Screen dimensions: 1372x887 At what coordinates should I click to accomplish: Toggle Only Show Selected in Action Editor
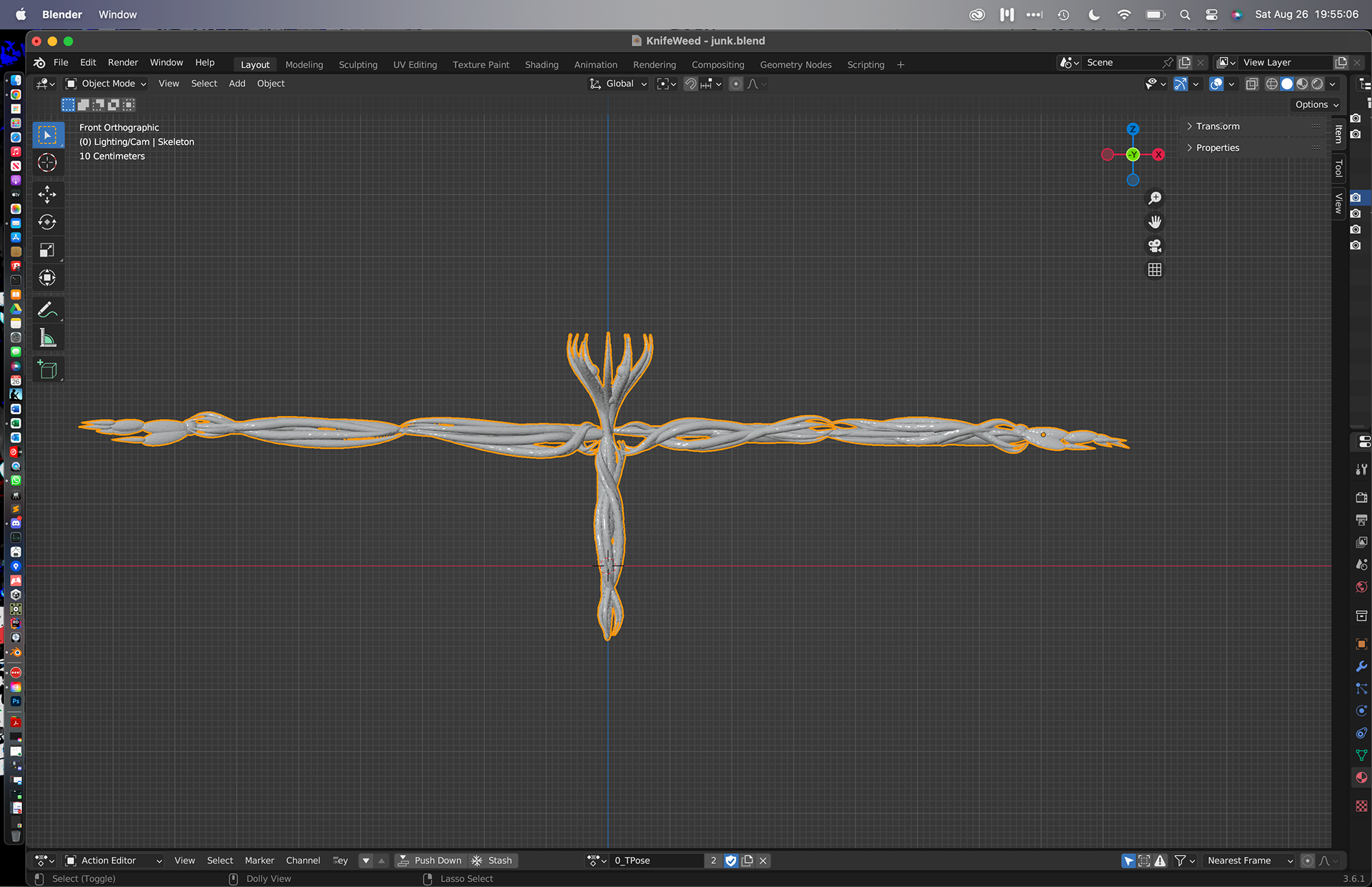click(x=1128, y=861)
